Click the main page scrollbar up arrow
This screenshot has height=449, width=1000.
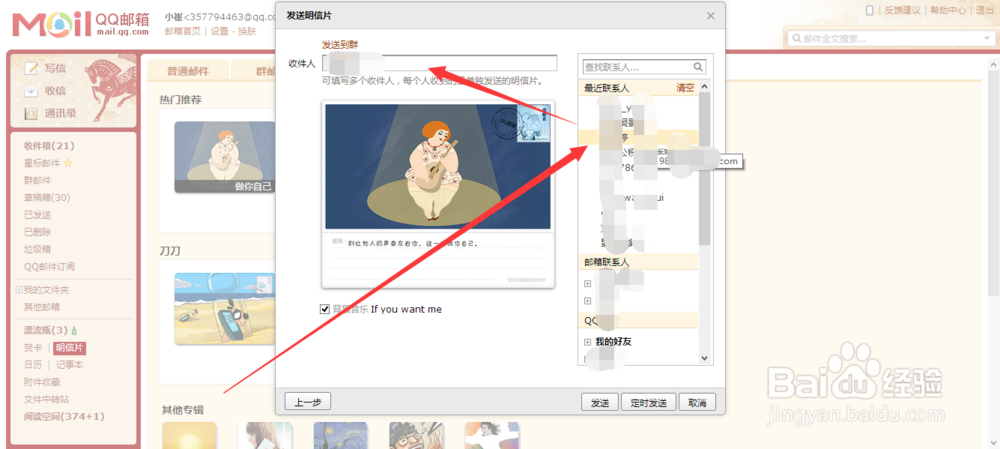point(994,64)
